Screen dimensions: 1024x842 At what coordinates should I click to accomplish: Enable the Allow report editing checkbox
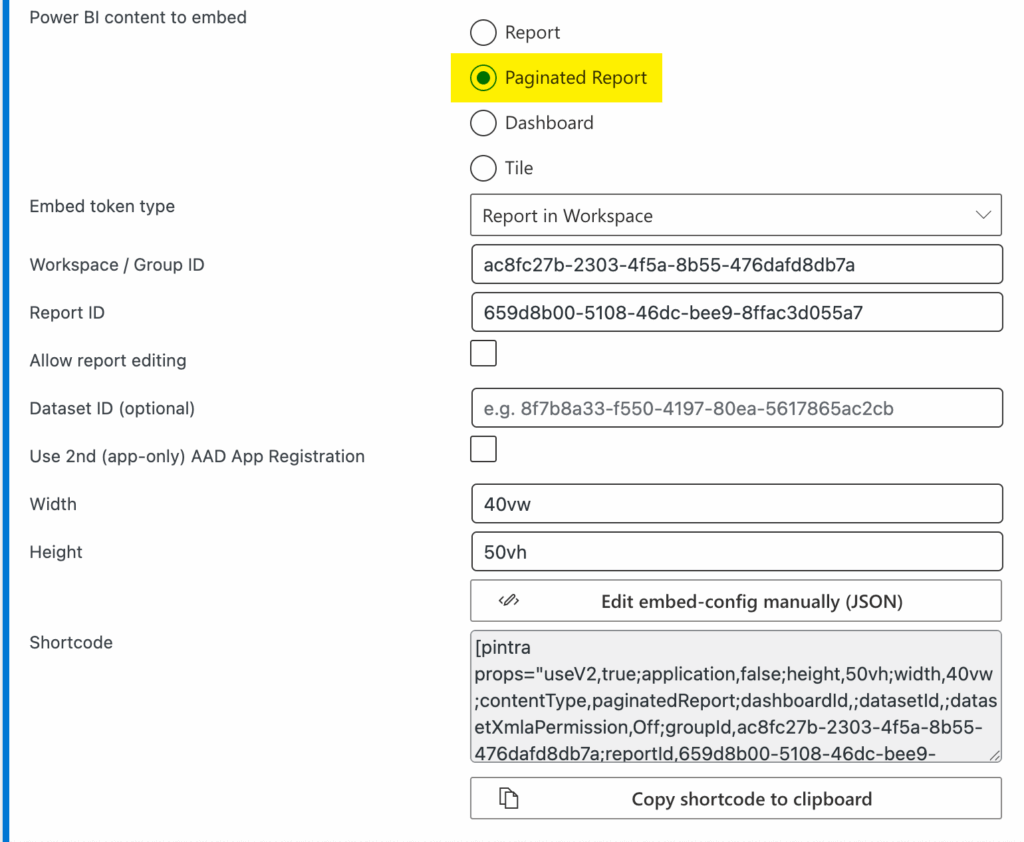pyautogui.click(x=484, y=353)
